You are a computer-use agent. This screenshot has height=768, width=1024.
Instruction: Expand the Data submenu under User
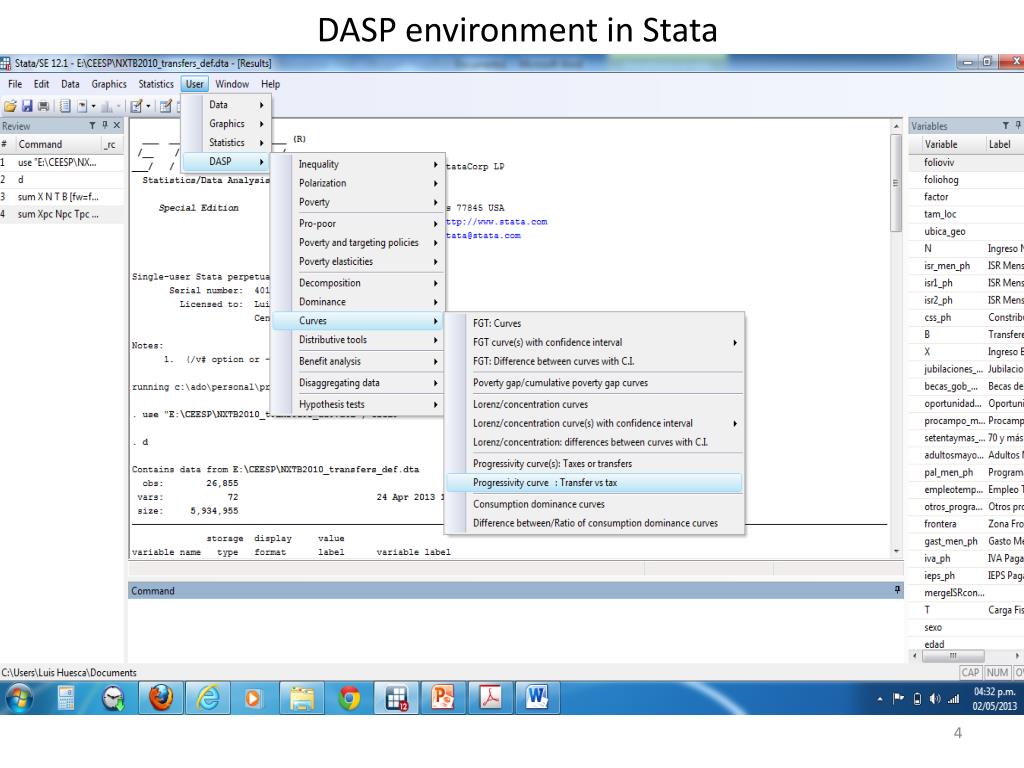tap(227, 104)
